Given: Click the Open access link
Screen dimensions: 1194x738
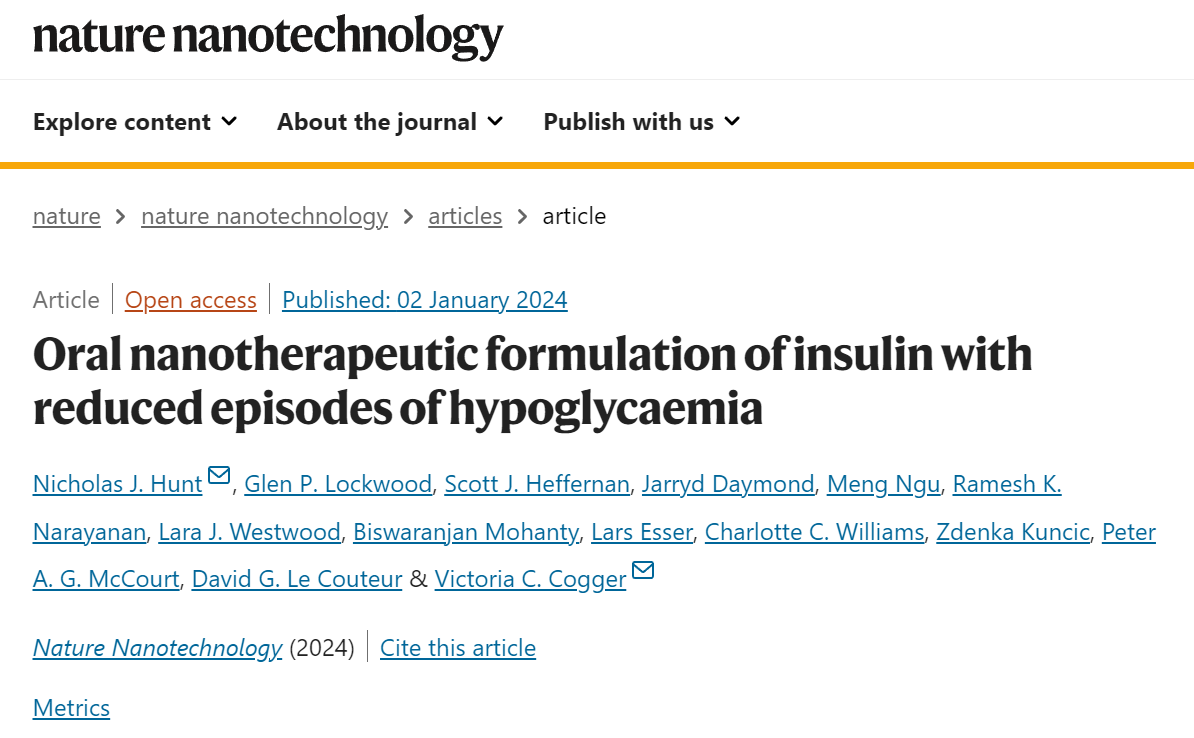Looking at the screenshot, I should pos(190,300).
